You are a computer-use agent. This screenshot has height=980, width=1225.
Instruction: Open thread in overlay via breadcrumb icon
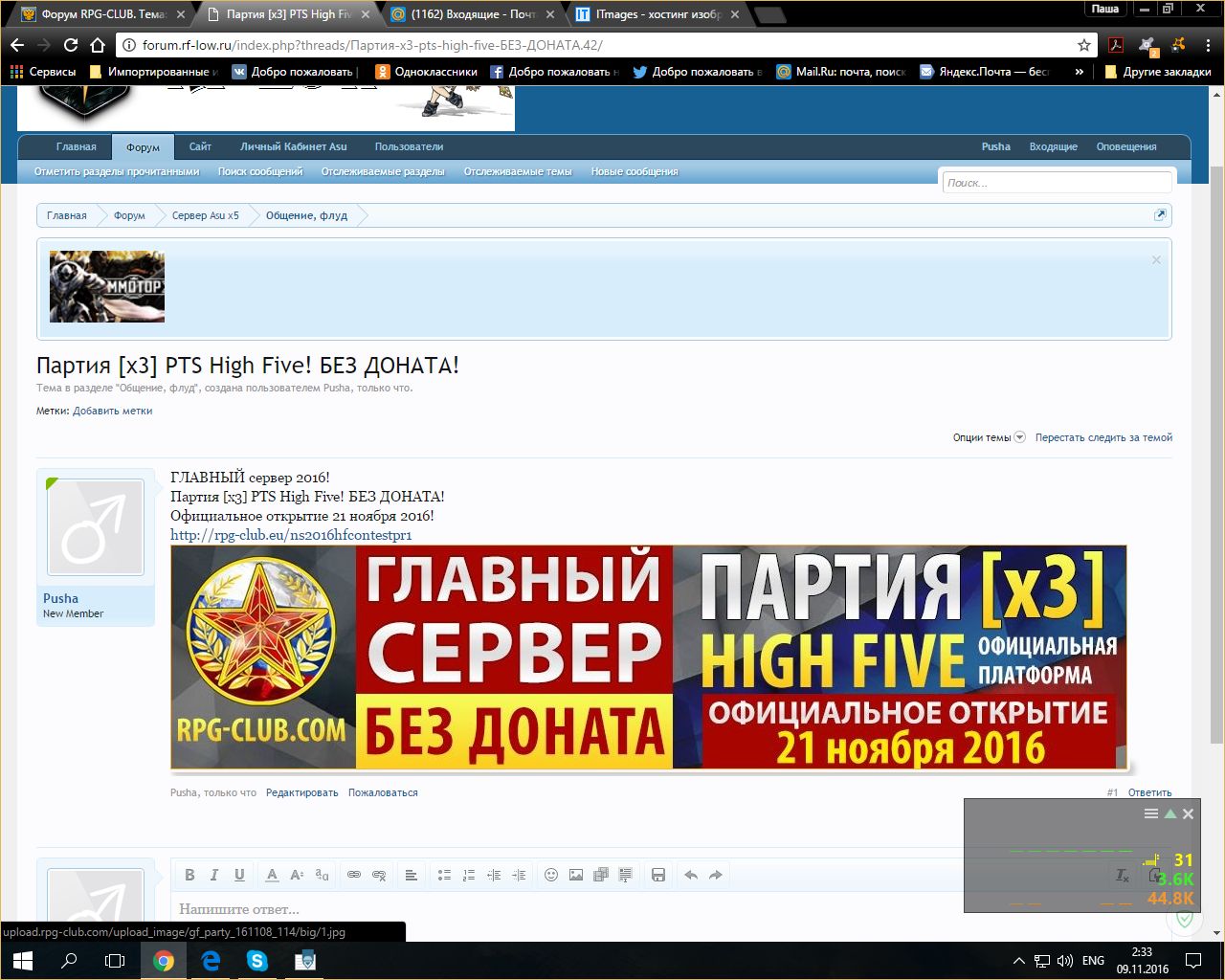(x=1160, y=215)
